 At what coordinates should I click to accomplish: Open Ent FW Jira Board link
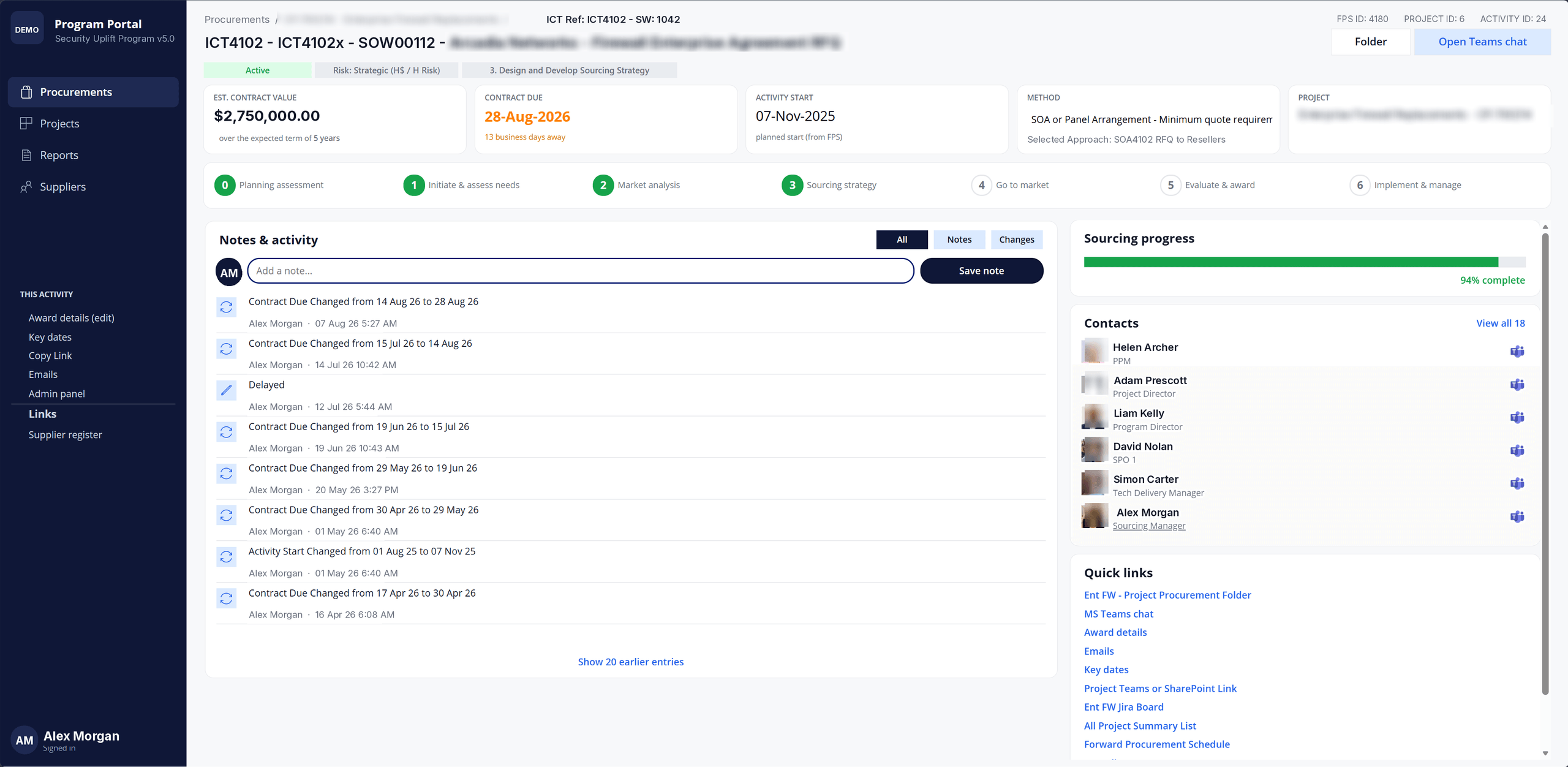click(1123, 707)
